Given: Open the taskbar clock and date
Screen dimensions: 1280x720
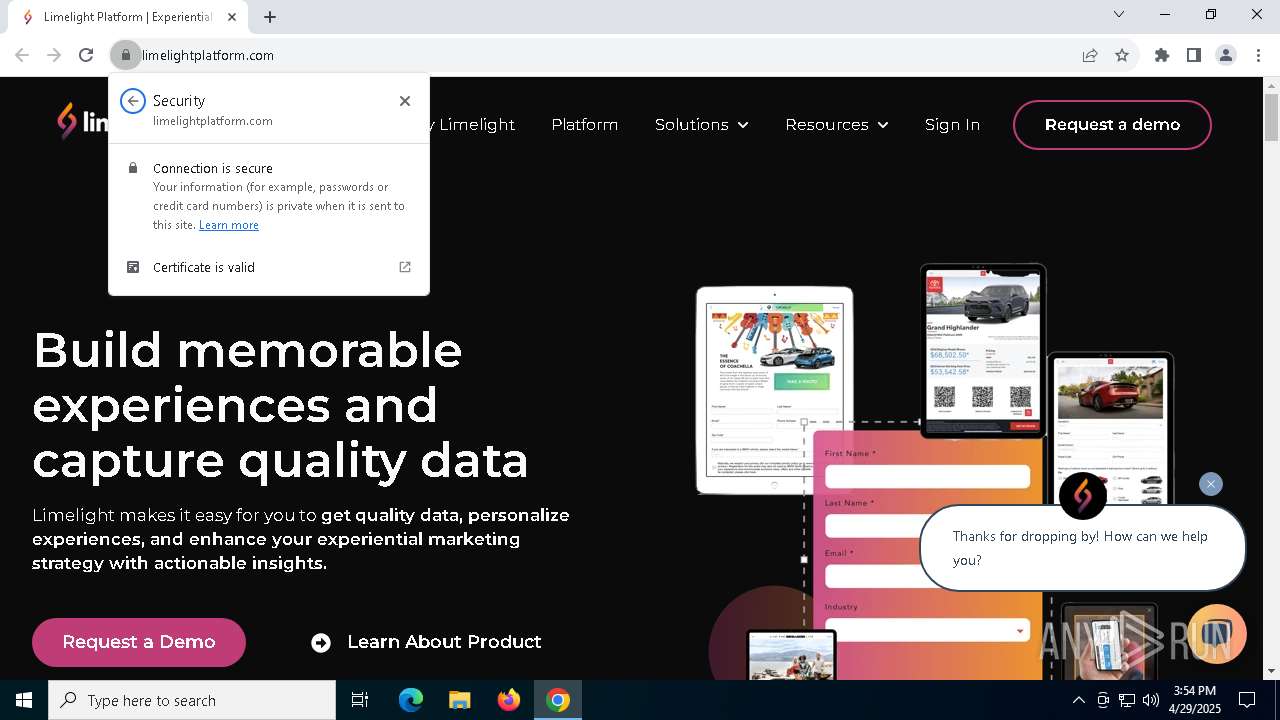Looking at the screenshot, I should (1194, 700).
